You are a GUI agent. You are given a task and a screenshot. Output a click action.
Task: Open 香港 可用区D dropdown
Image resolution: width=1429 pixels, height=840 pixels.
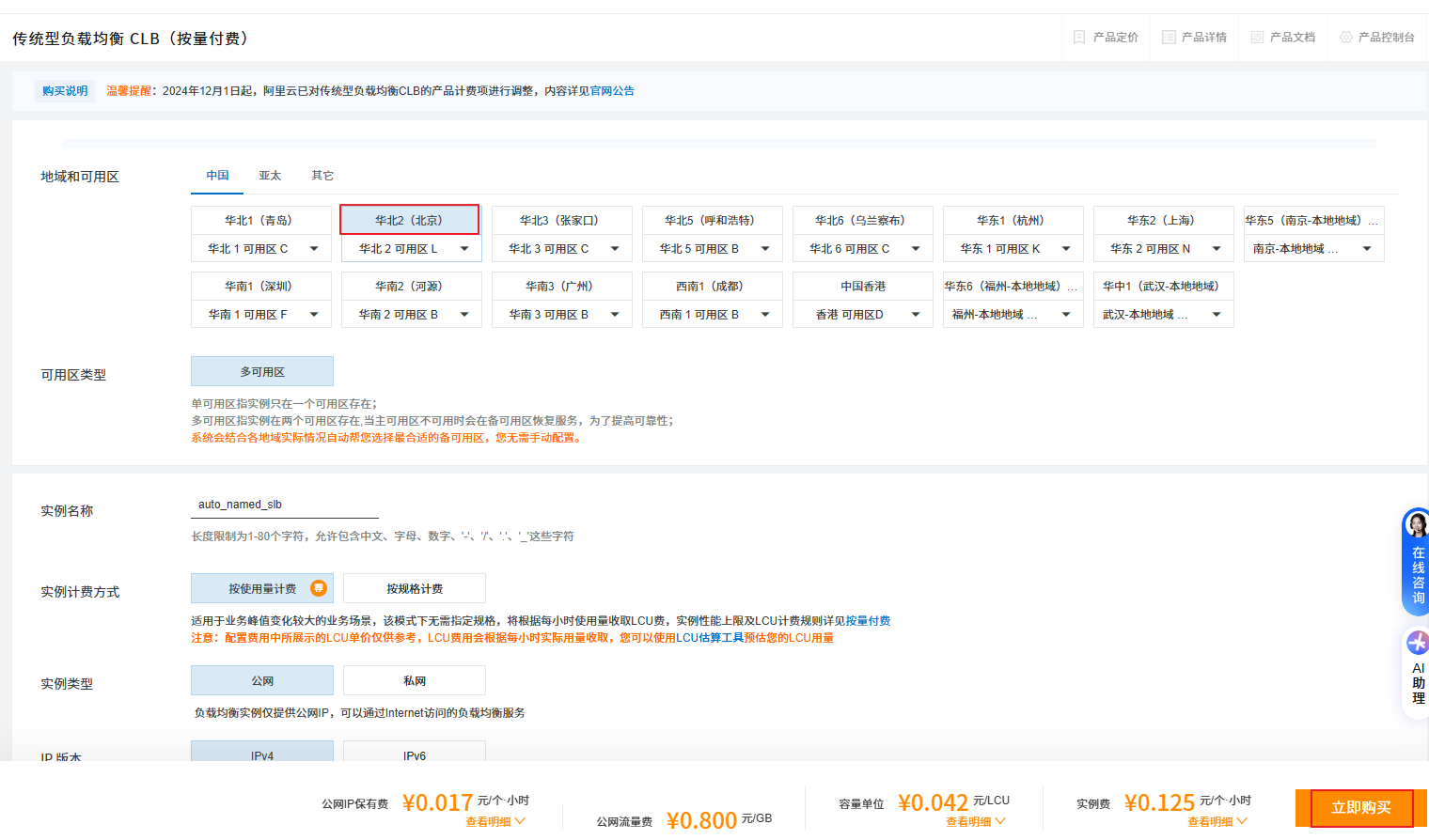[863, 314]
